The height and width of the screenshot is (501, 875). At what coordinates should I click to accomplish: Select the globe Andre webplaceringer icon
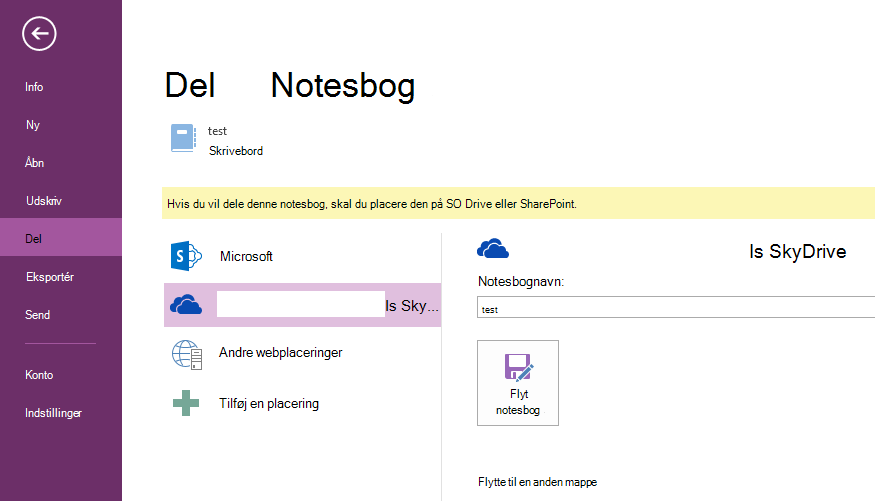click(x=186, y=354)
